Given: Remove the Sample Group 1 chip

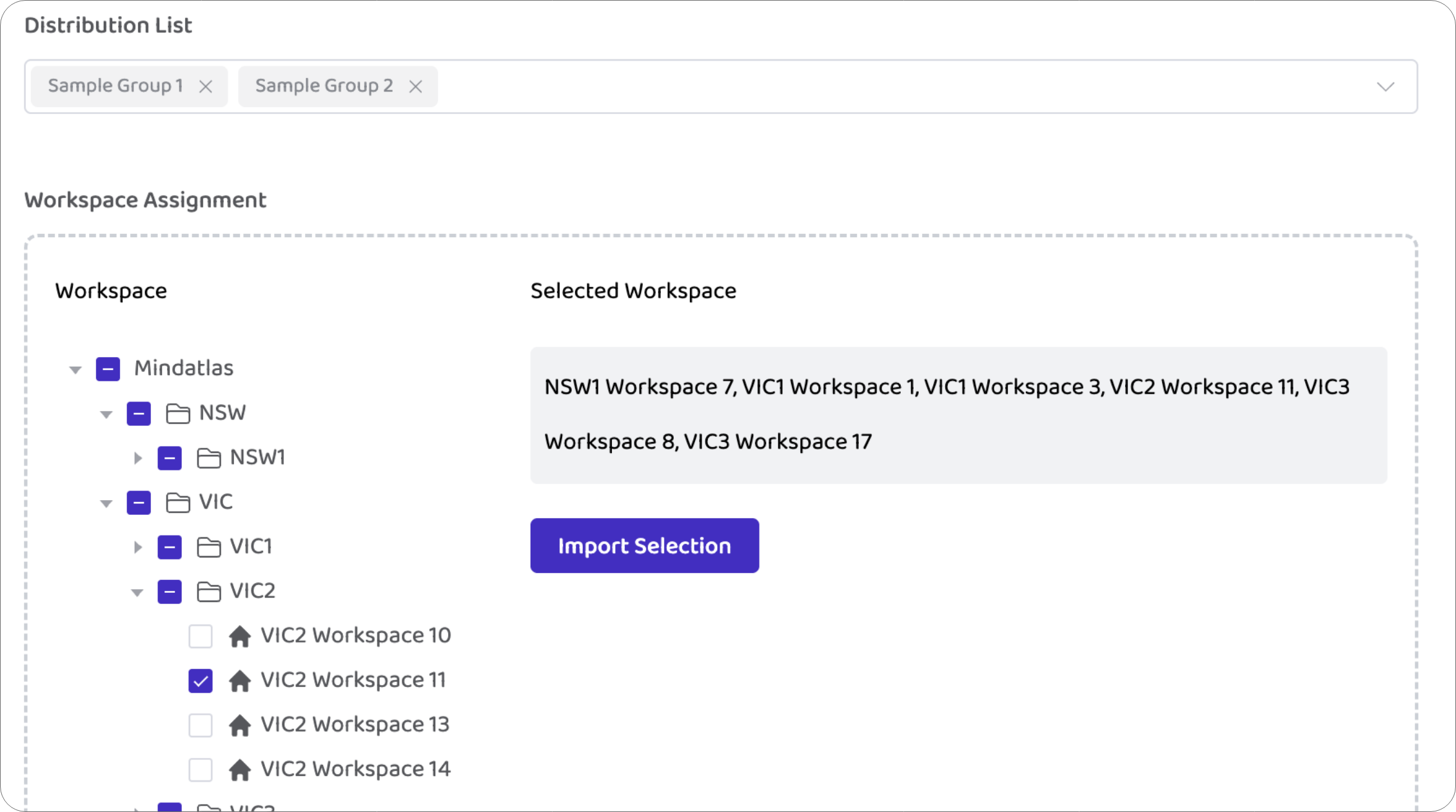Looking at the screenshot, I should coord(206,86).
